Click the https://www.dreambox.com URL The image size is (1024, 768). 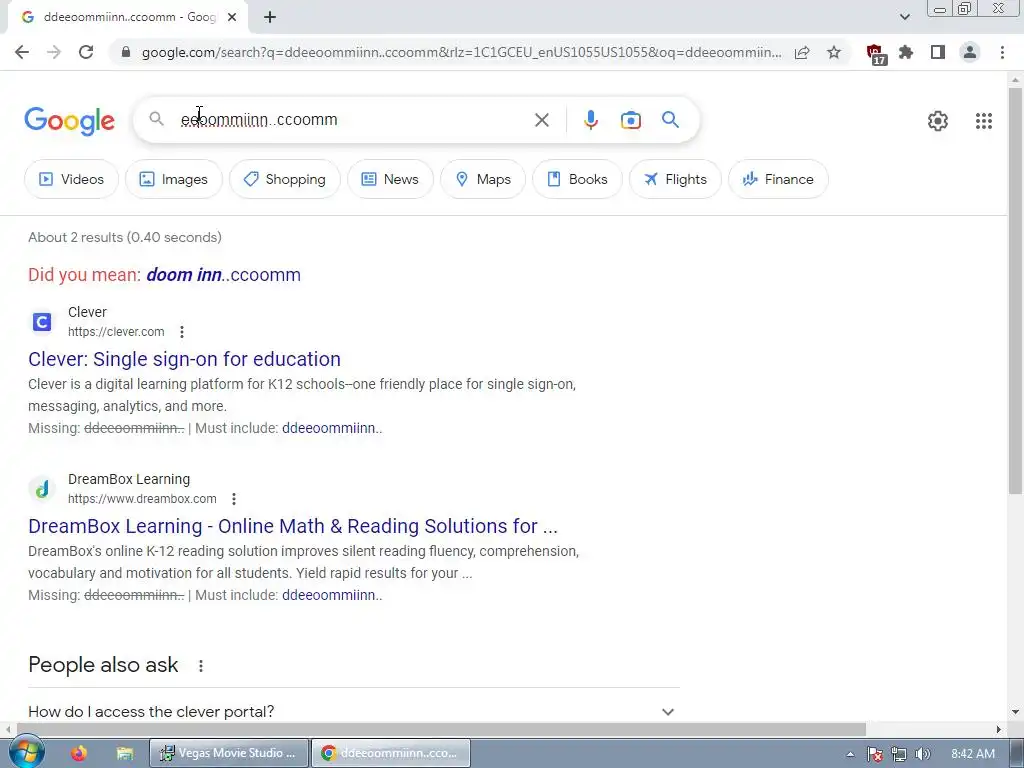[142, 499]
